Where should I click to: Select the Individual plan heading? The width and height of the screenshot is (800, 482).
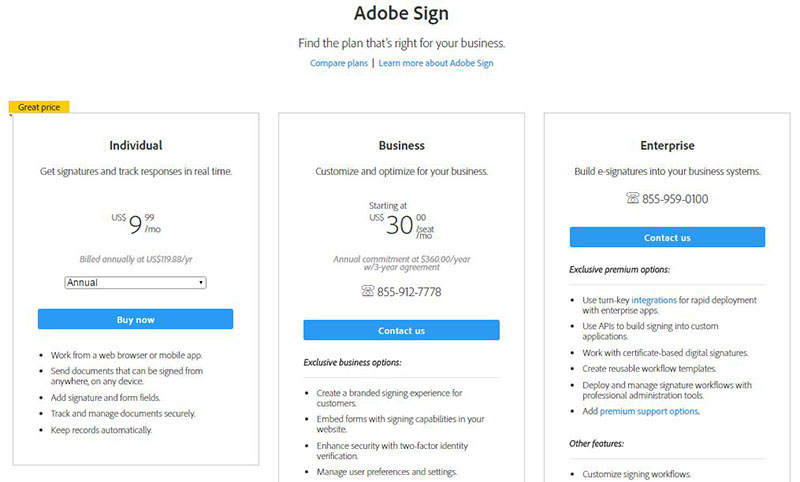(x=136, y=145)
